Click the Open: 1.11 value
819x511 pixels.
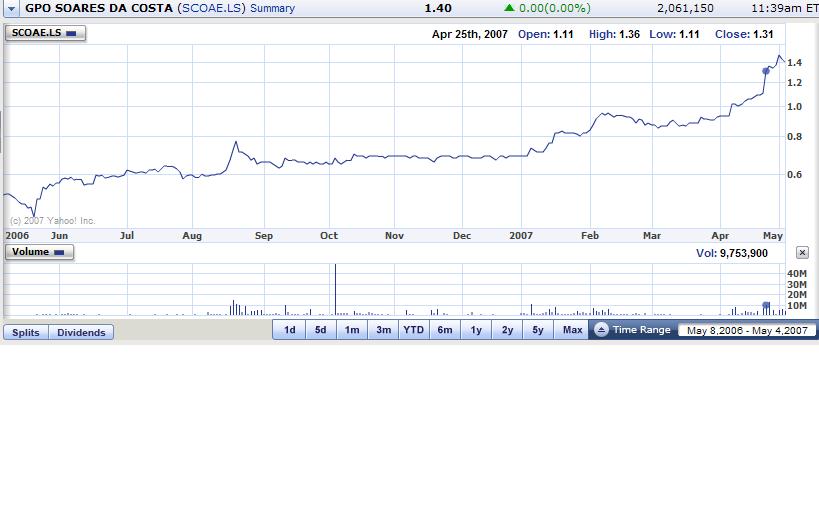(x=546, y=34)
